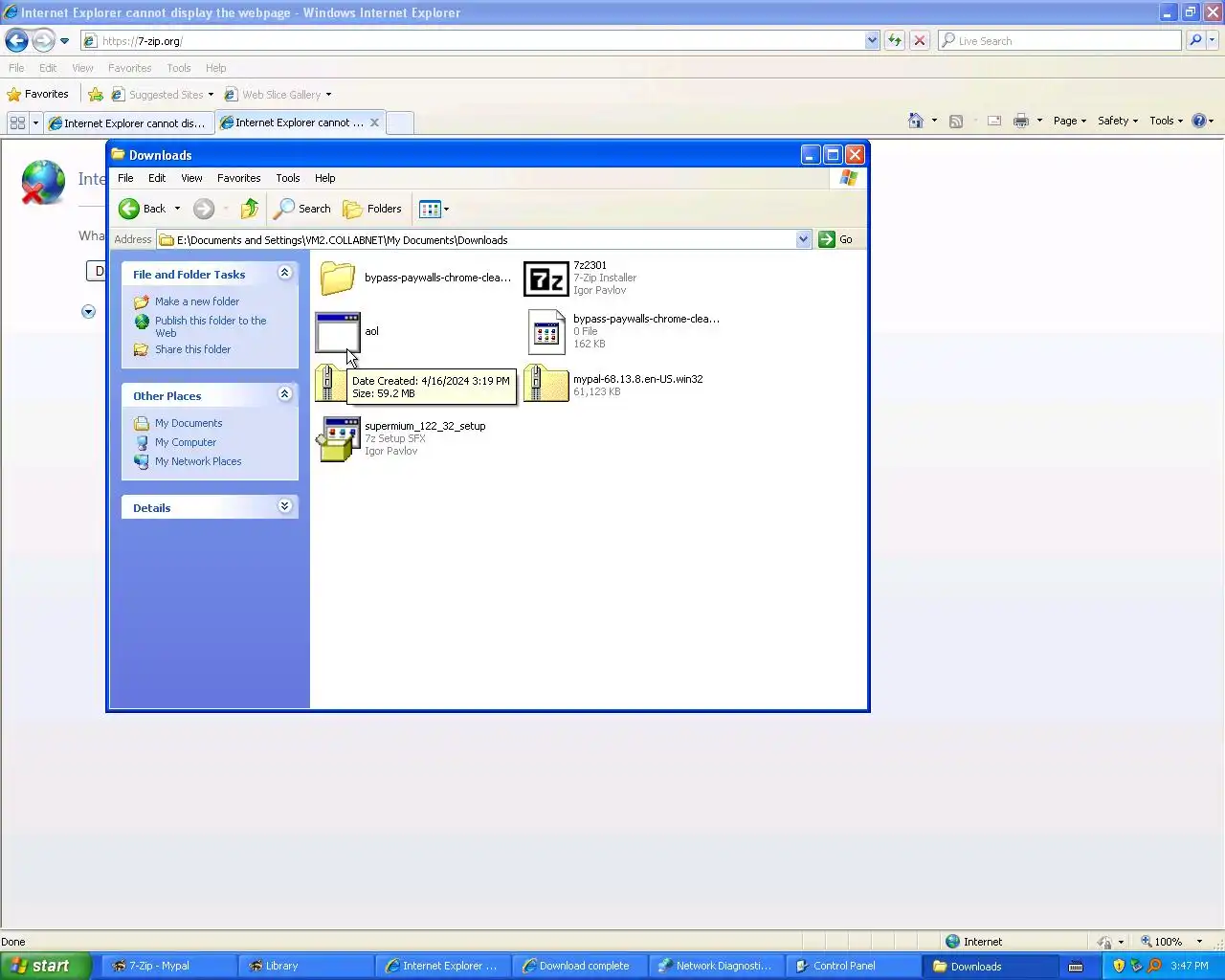Switch to 7-Zip - Mypal taskbar item
Screen dimensions: 1225x980
pyautogui.click(x=167, y=966)
